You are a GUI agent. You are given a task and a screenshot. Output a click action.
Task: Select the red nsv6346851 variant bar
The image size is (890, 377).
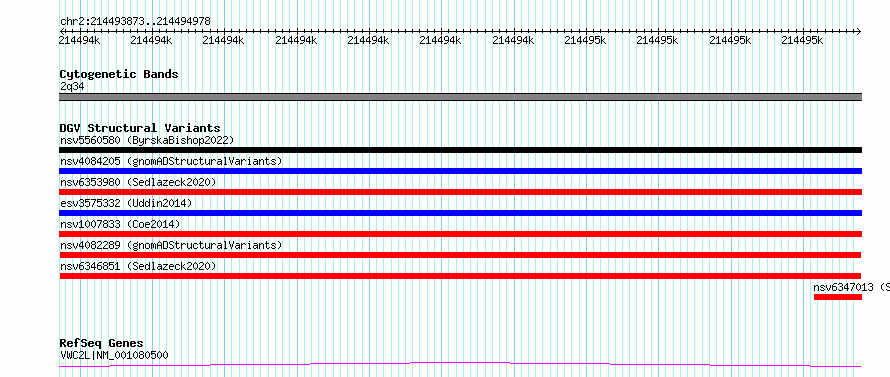click(460, 276)
